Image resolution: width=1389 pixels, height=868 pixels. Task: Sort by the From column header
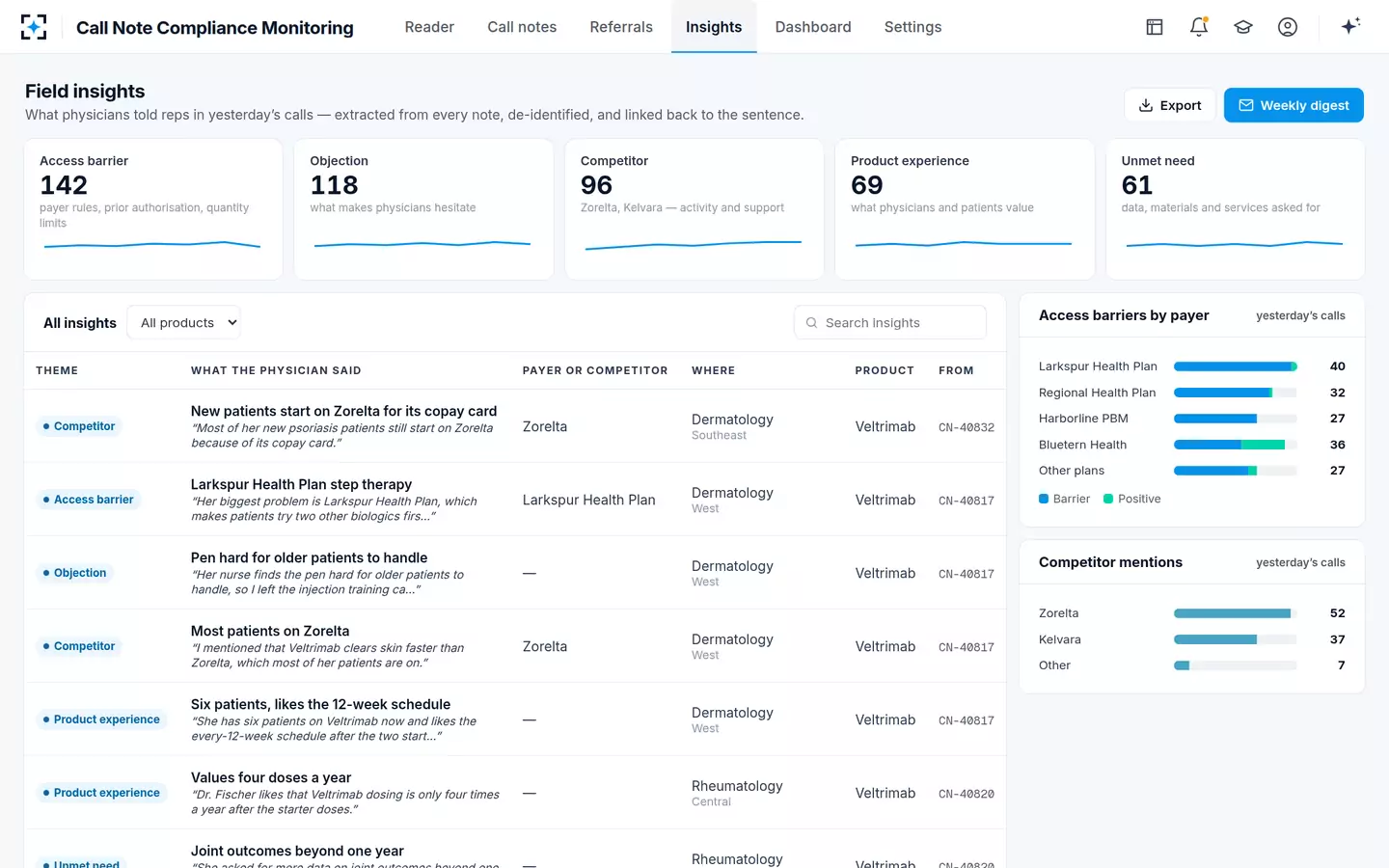coord(956,370)
